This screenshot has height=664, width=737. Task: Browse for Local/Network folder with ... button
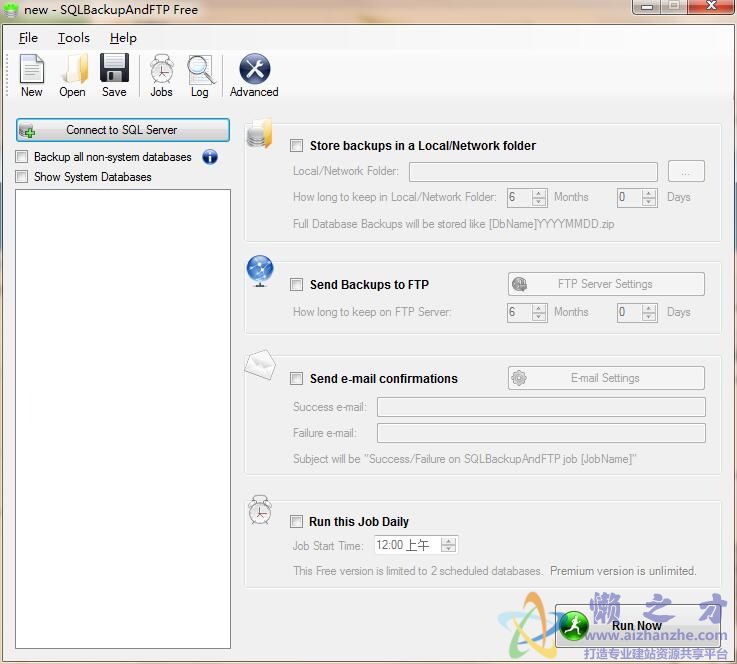pos(686,171)
